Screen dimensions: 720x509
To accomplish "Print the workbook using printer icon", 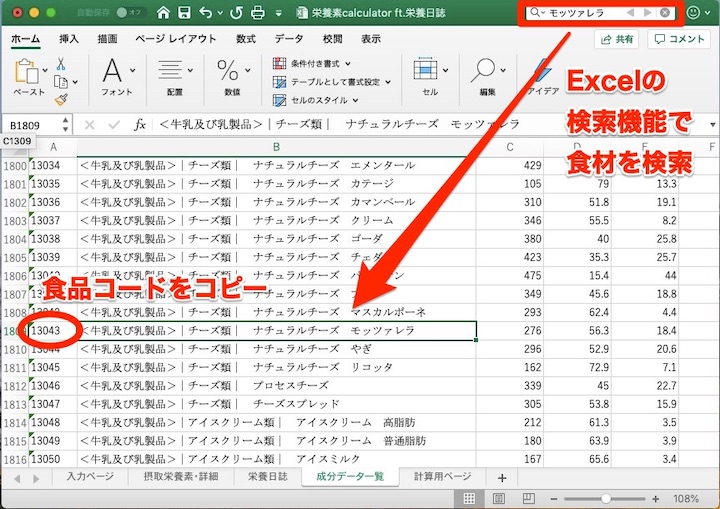I will coord(258,12).
